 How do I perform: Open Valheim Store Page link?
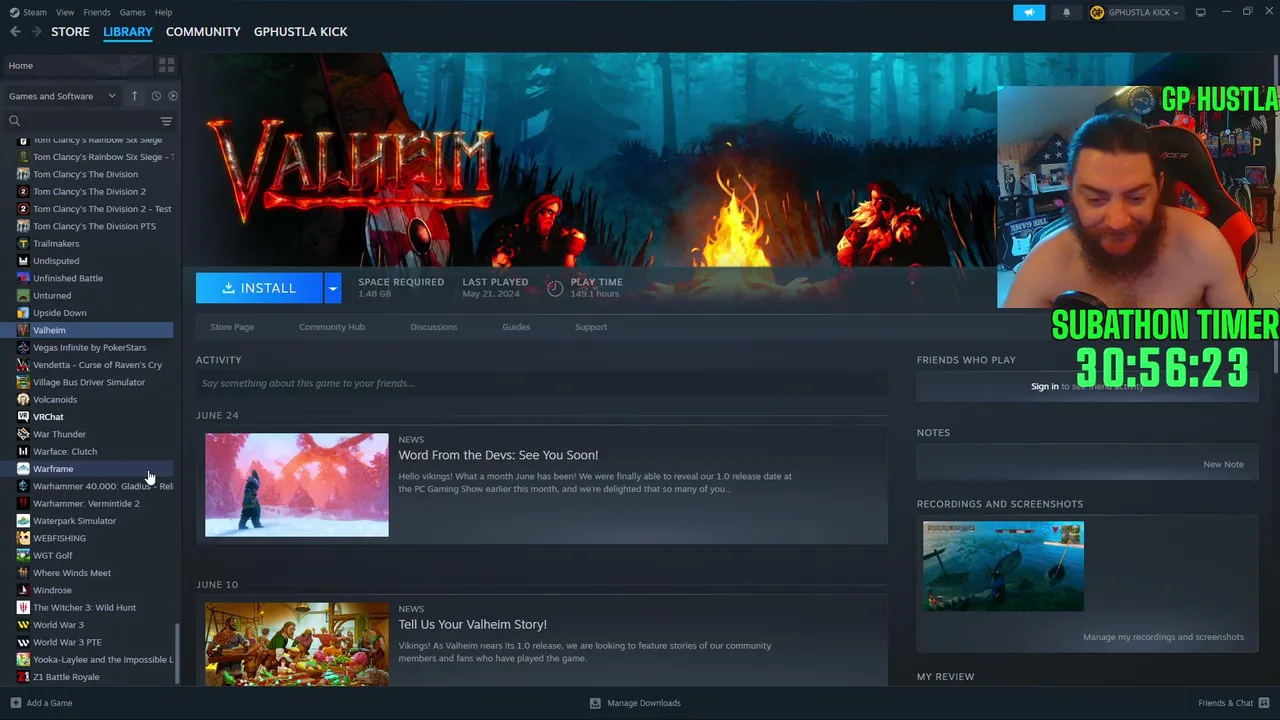[232, 327]
